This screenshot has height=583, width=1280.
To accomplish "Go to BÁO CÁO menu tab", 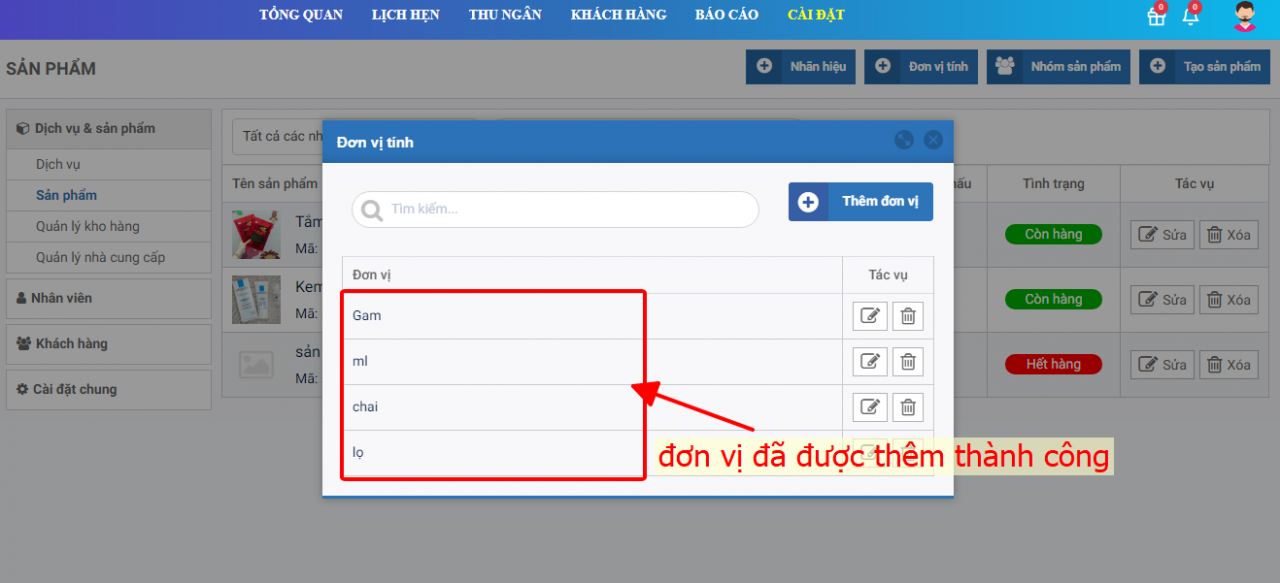I will tap(726, 15).
